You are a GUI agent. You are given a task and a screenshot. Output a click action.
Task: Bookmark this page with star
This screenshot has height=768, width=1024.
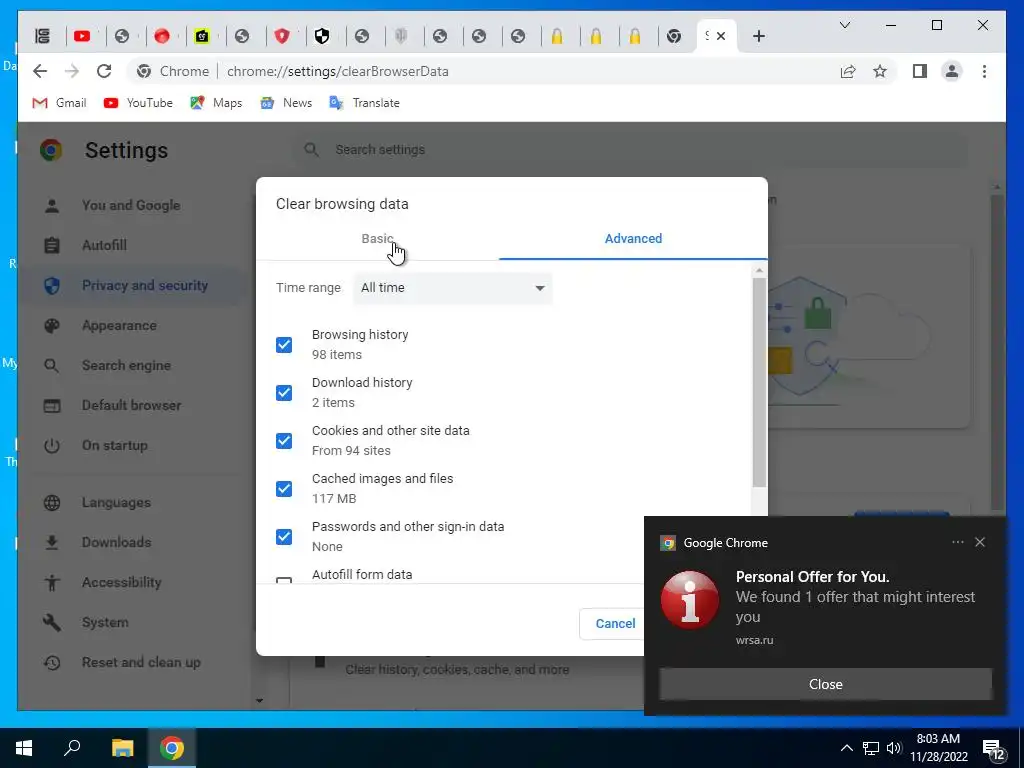click(x=880, y=71)
